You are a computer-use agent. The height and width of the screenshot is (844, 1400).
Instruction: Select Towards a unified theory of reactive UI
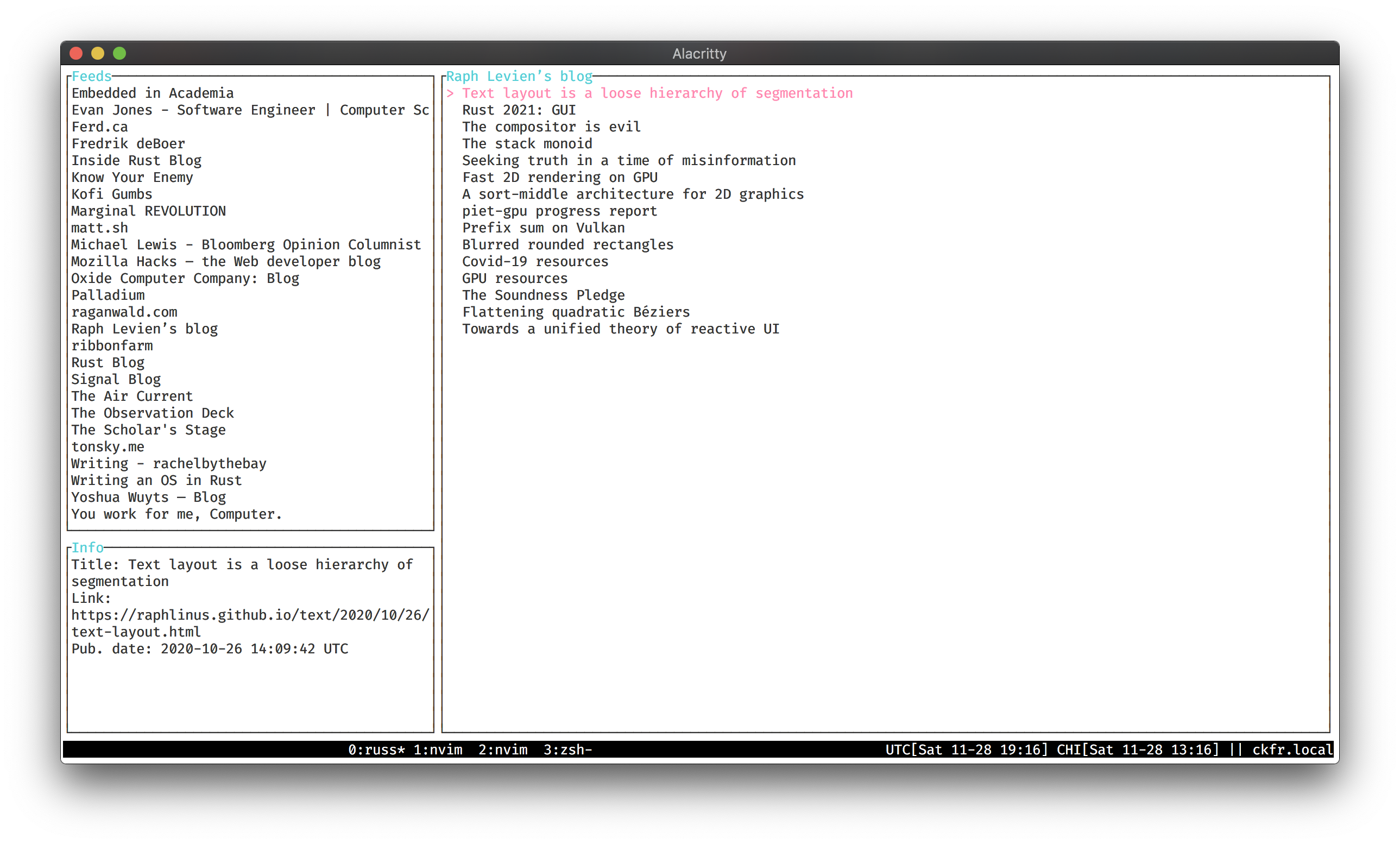coord(621,329)
